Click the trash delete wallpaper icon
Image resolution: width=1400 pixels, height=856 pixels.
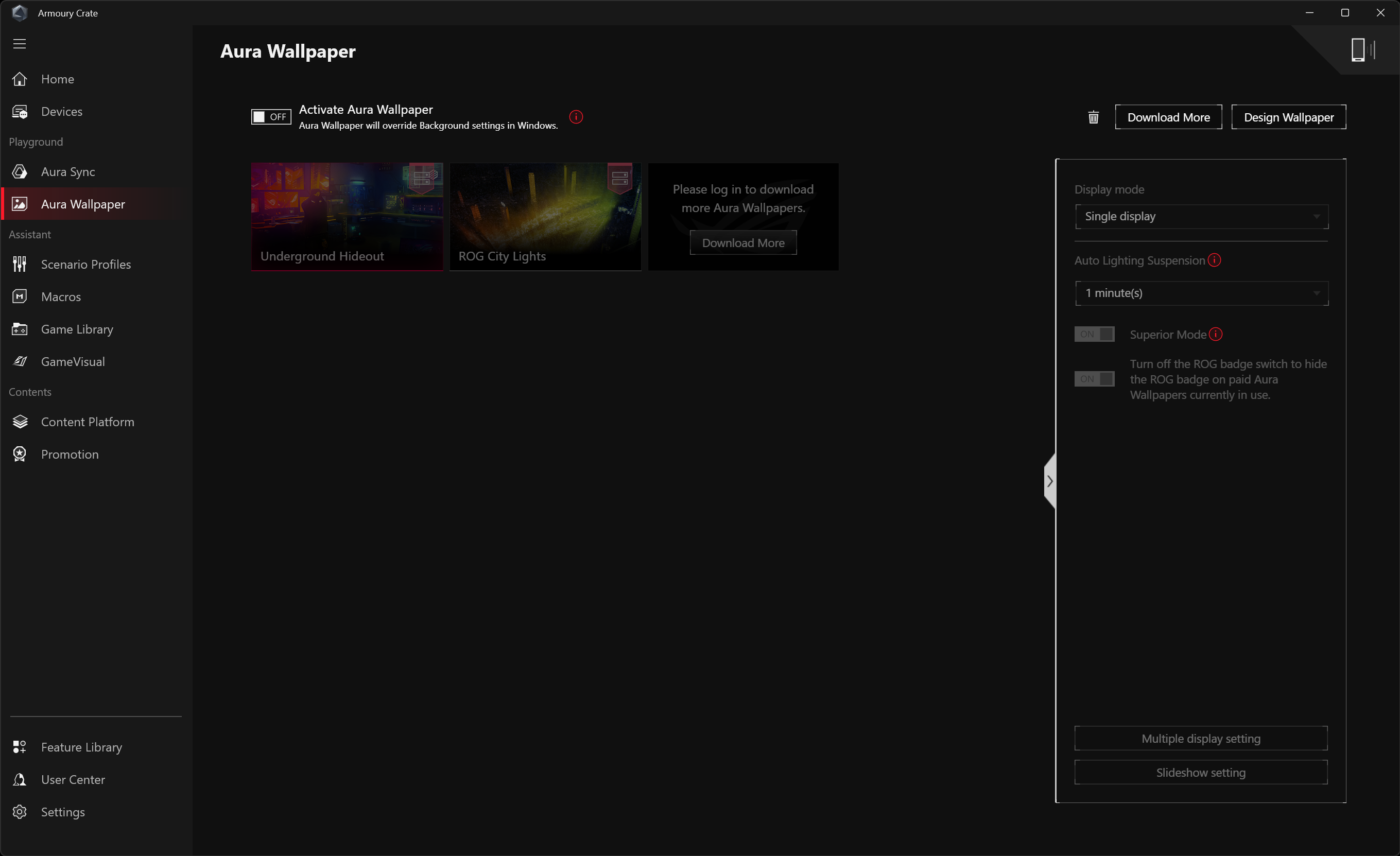pos(1093,117)
